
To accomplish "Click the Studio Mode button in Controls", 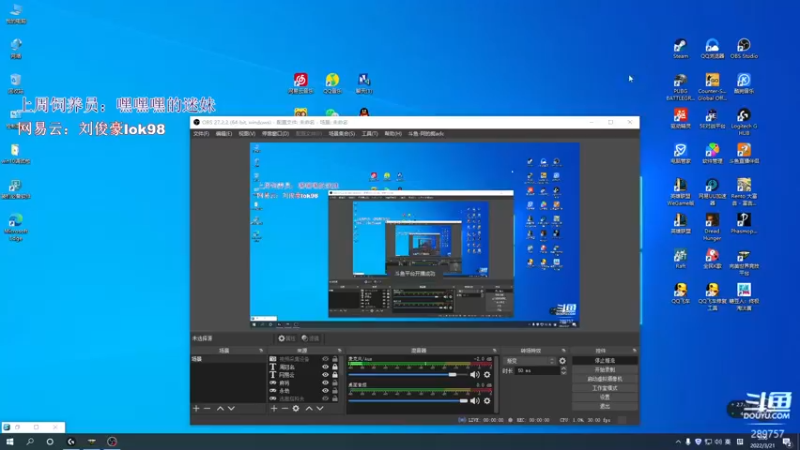I will click(605, 388).
